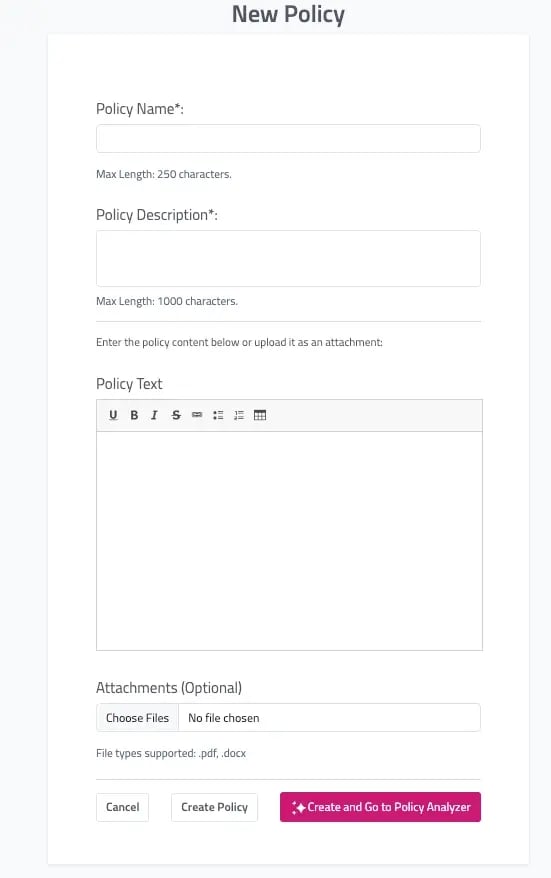Click inside the Policy Description text box
The width and height of the screenshot is (551, 878).
pyautogui.click(x=288, y=258)
